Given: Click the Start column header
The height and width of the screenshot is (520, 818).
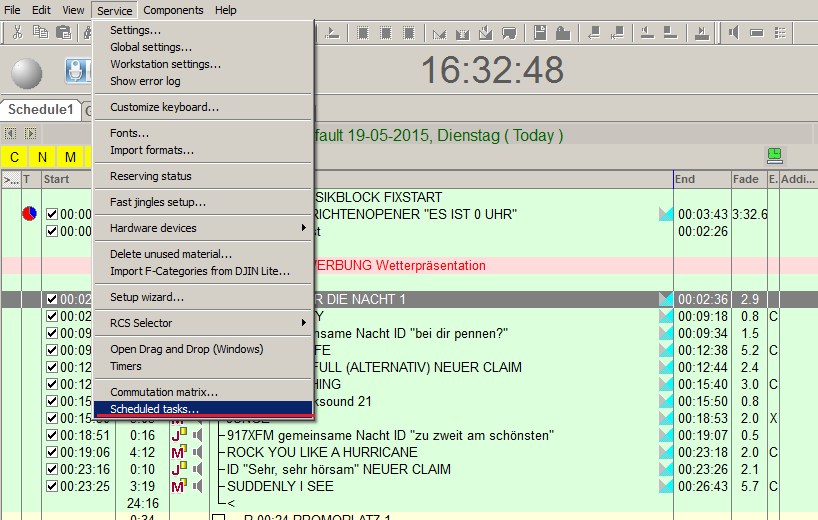Looking at the screenshot, I should click(67, 179).
